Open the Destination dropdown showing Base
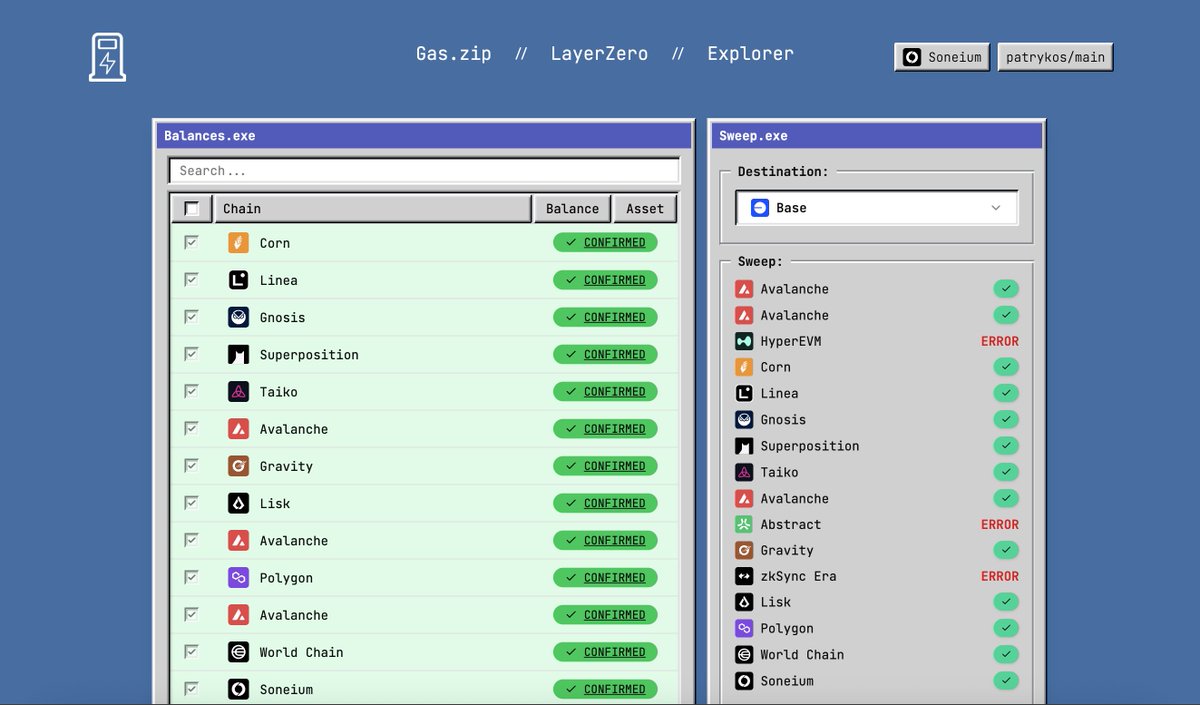The image size is (1200, 705). [x=877, y=208]
